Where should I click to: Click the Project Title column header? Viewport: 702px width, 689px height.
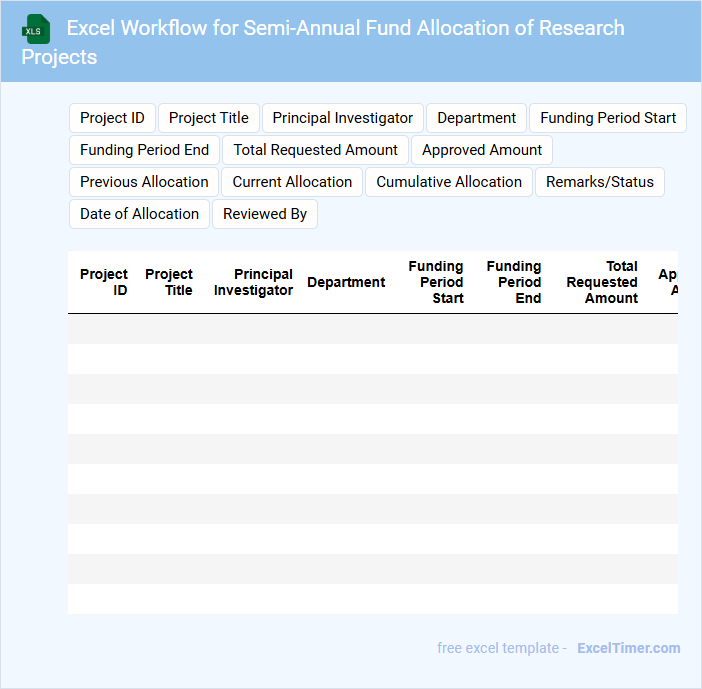pos(169,282)
